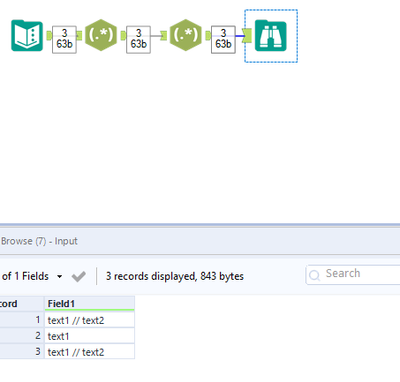Click the 'Browse (7) - Input' title
The image size is (400, 382).
click(39, 241)
